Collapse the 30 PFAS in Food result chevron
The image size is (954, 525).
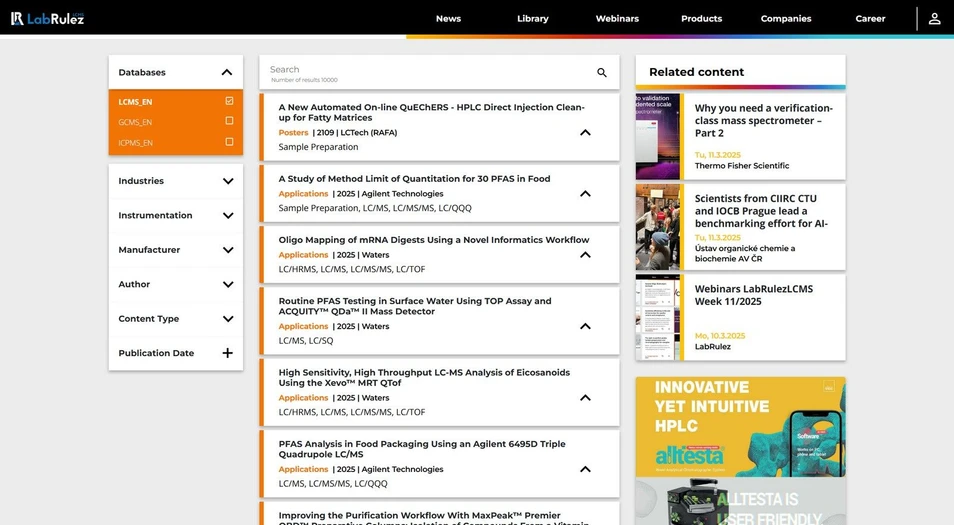tap(585, 193)
